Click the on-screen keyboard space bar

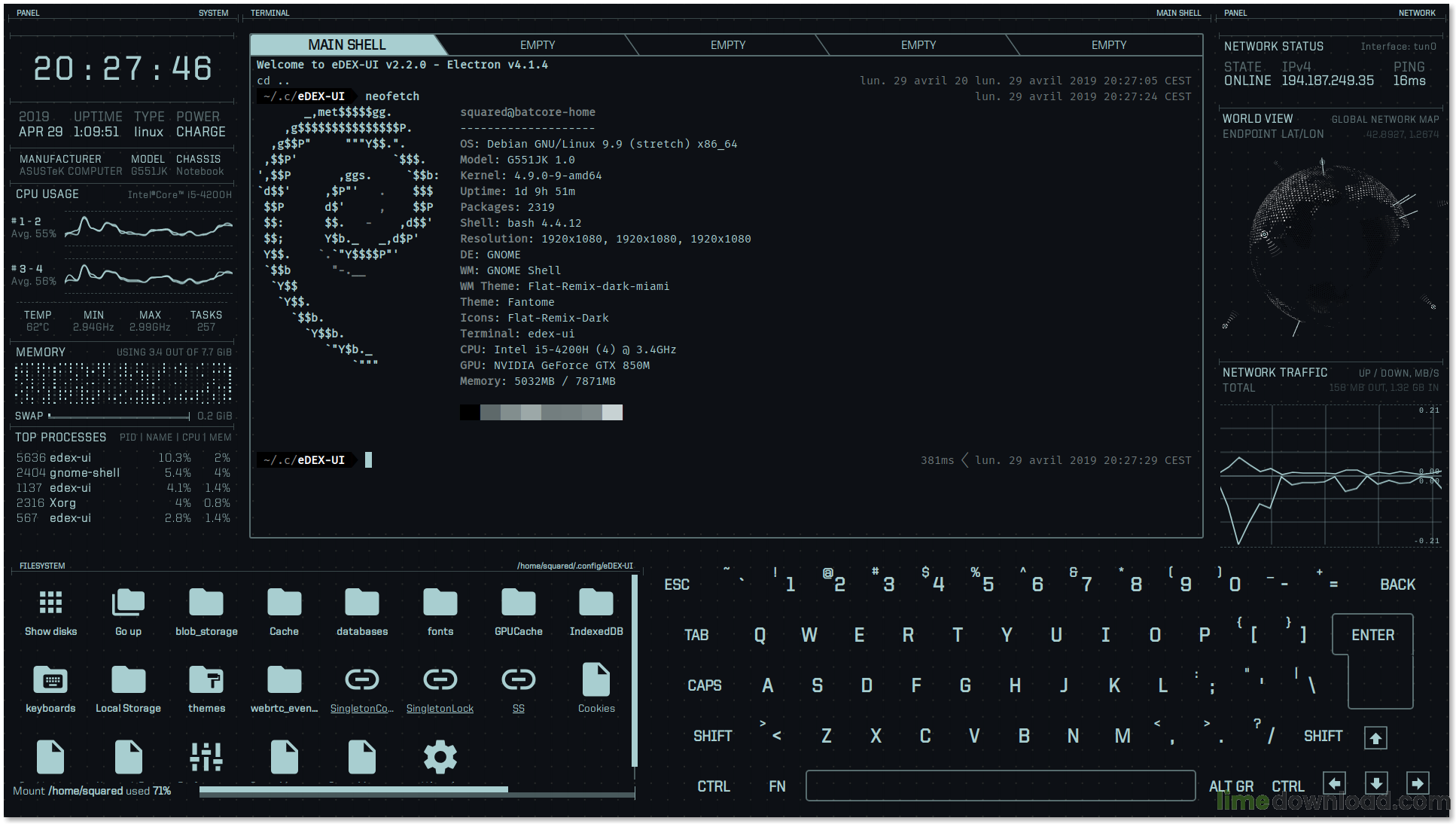pos(1000,786)
